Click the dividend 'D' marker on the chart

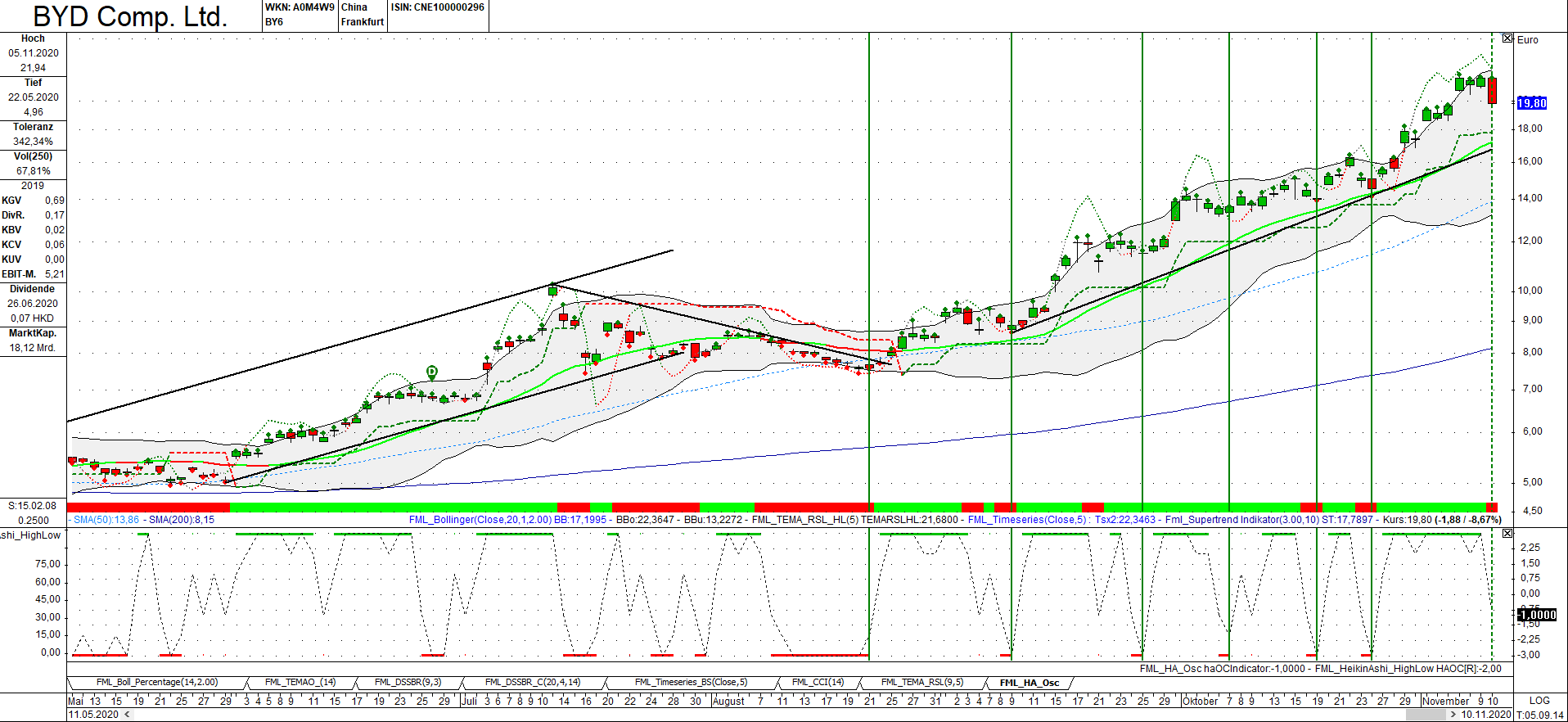[432, 372]
